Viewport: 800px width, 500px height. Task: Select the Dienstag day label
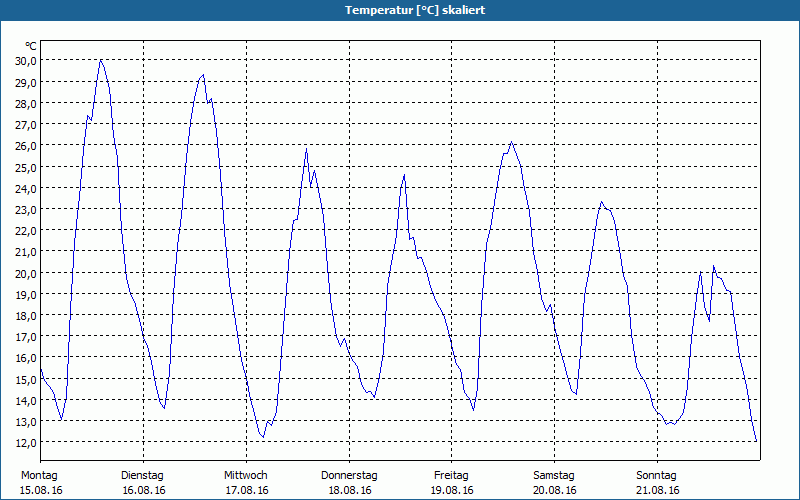142,476
